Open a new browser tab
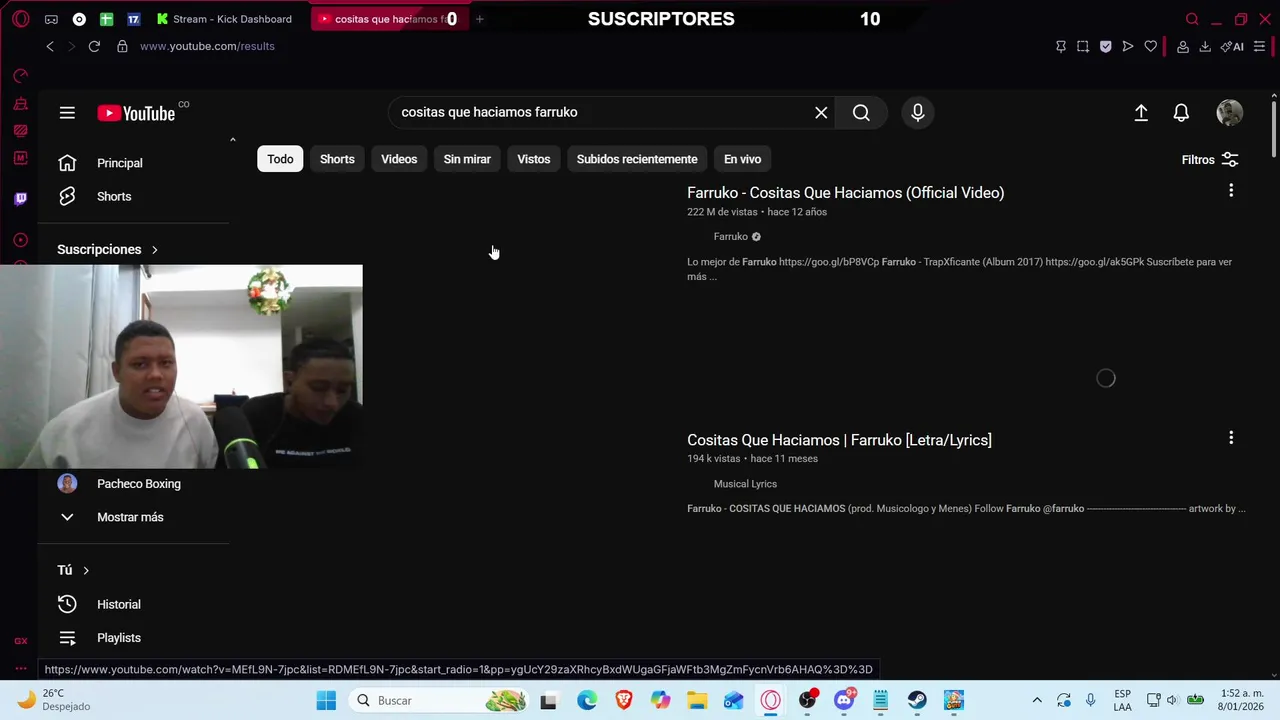 [x=479, y=19]
